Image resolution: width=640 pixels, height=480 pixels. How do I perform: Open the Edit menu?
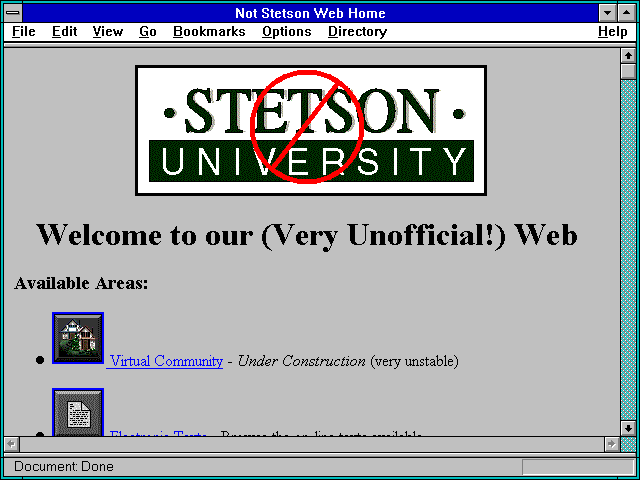(64, 31)
